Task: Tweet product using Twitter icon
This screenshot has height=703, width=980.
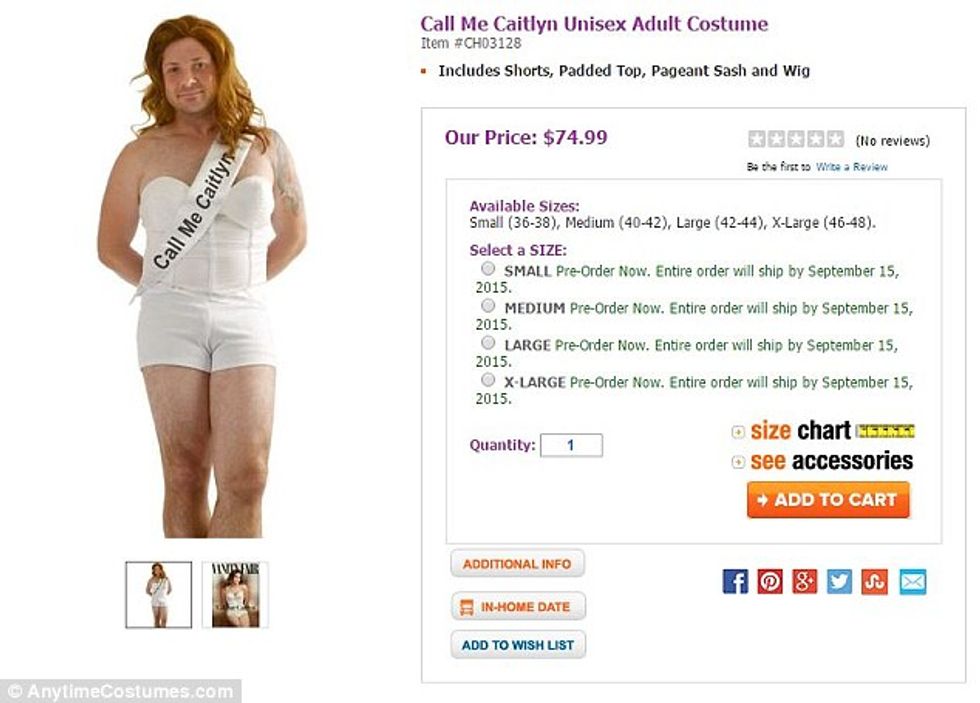Action: click(840, 582)
